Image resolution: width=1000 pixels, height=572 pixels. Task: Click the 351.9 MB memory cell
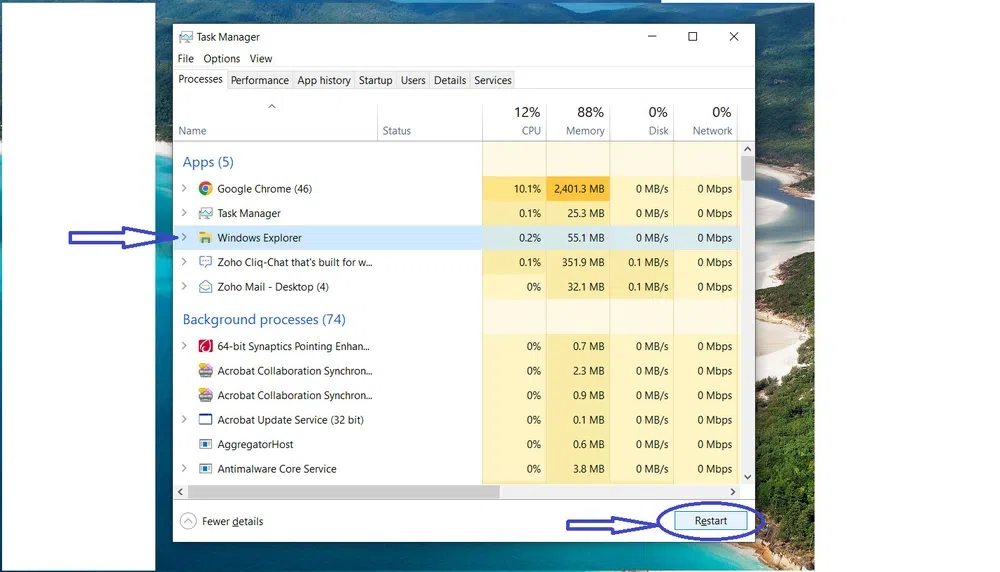pyautogui.click(x=578, y=262)
